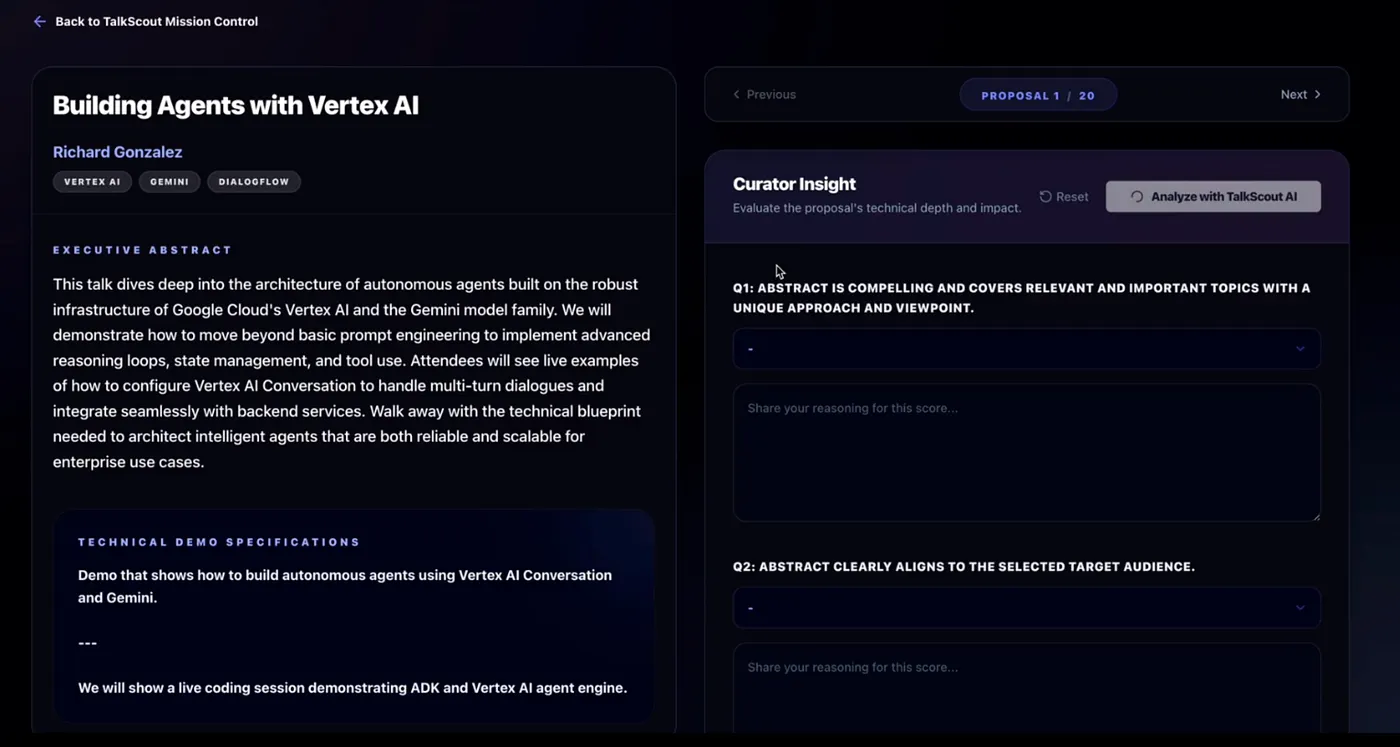1400x747 pixels.
Task: Click speaker name Richard Gonzalez
Action: click(x=117, y=152)
